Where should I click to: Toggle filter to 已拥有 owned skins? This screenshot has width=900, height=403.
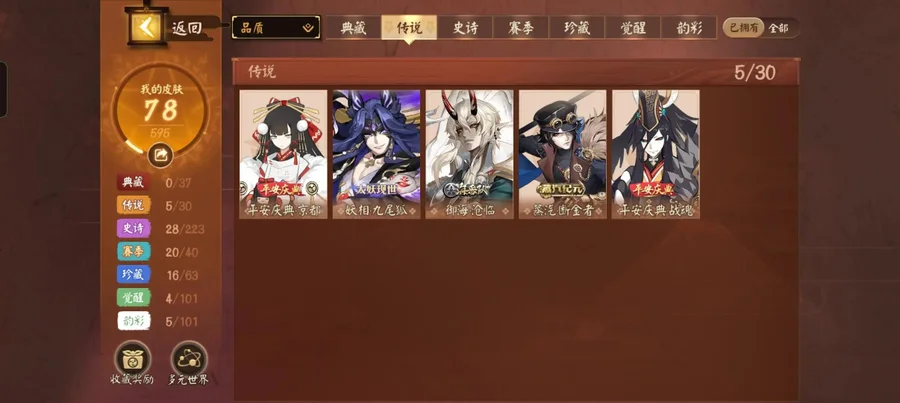tap(743, 28)
